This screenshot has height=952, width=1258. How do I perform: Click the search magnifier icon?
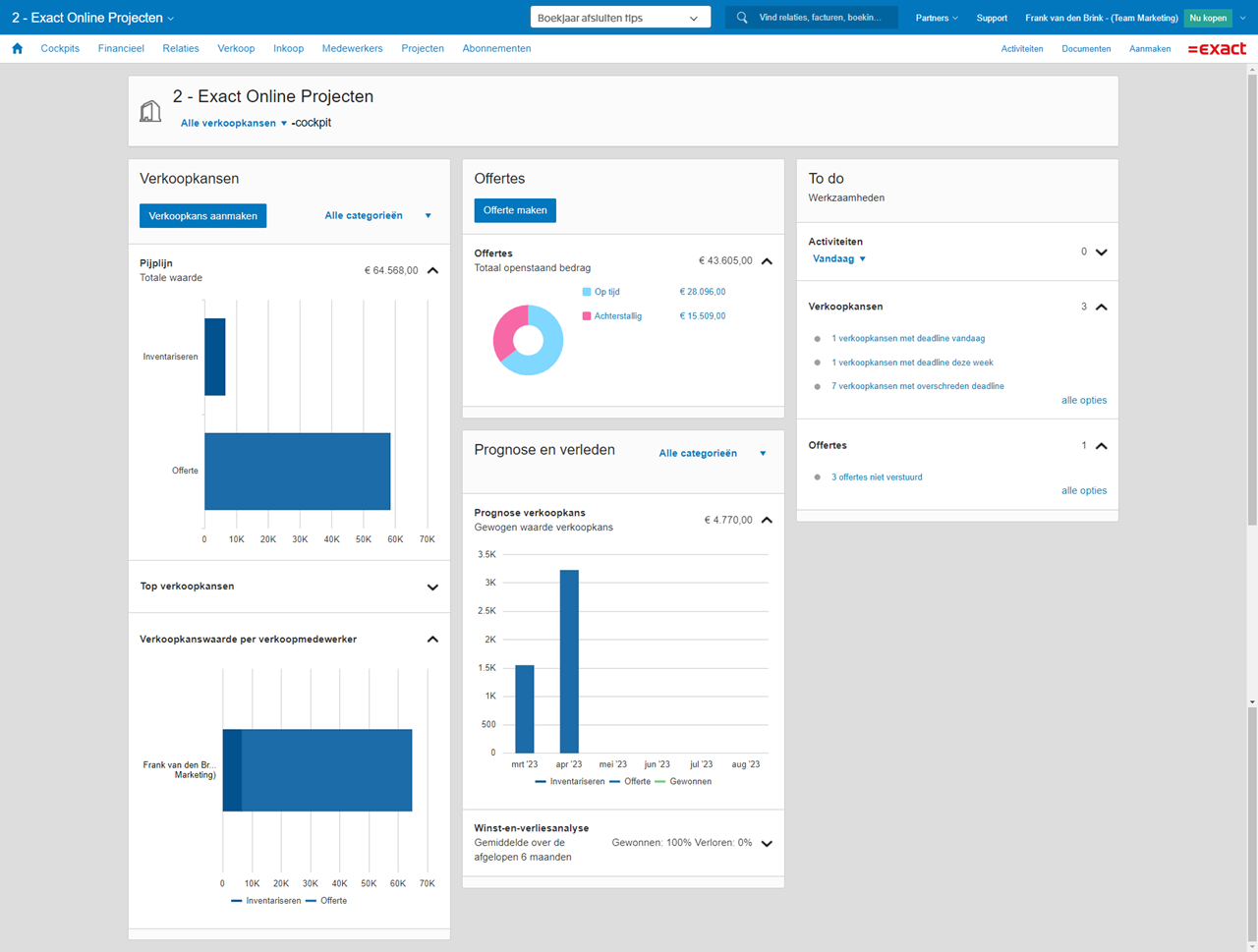click(x=742, y=18)
